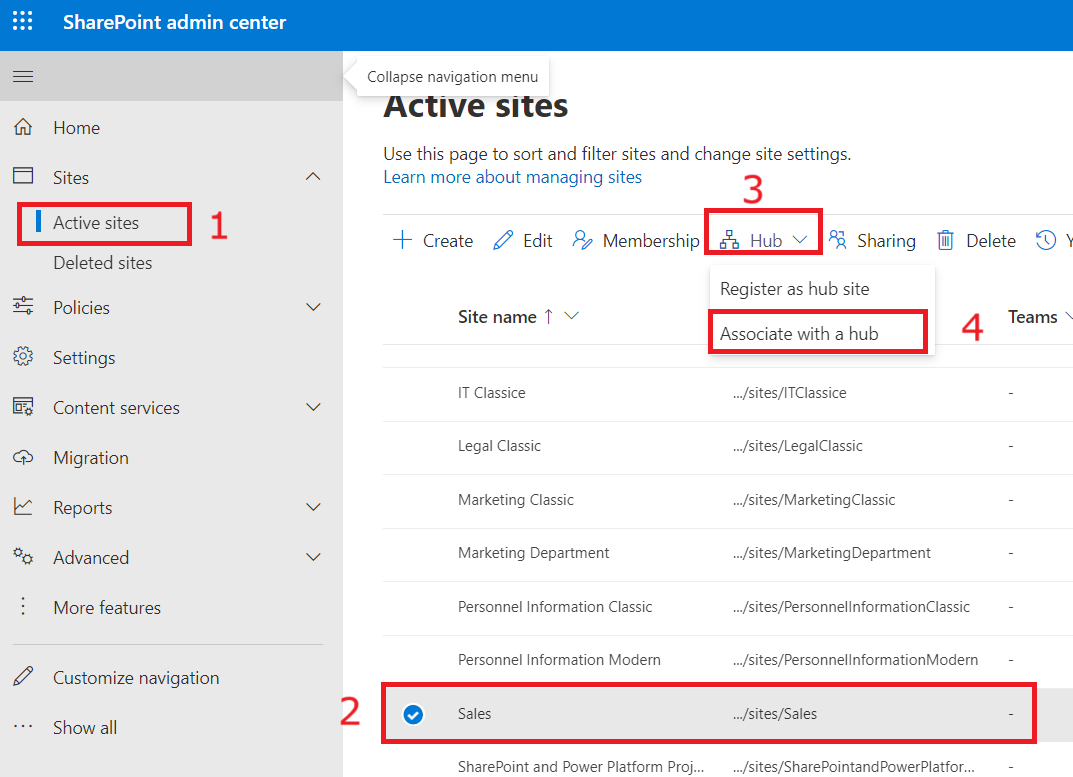Screen dimensions: 1073x777
Task: Open Learn more about managing sites link
Action: [512, 177]
